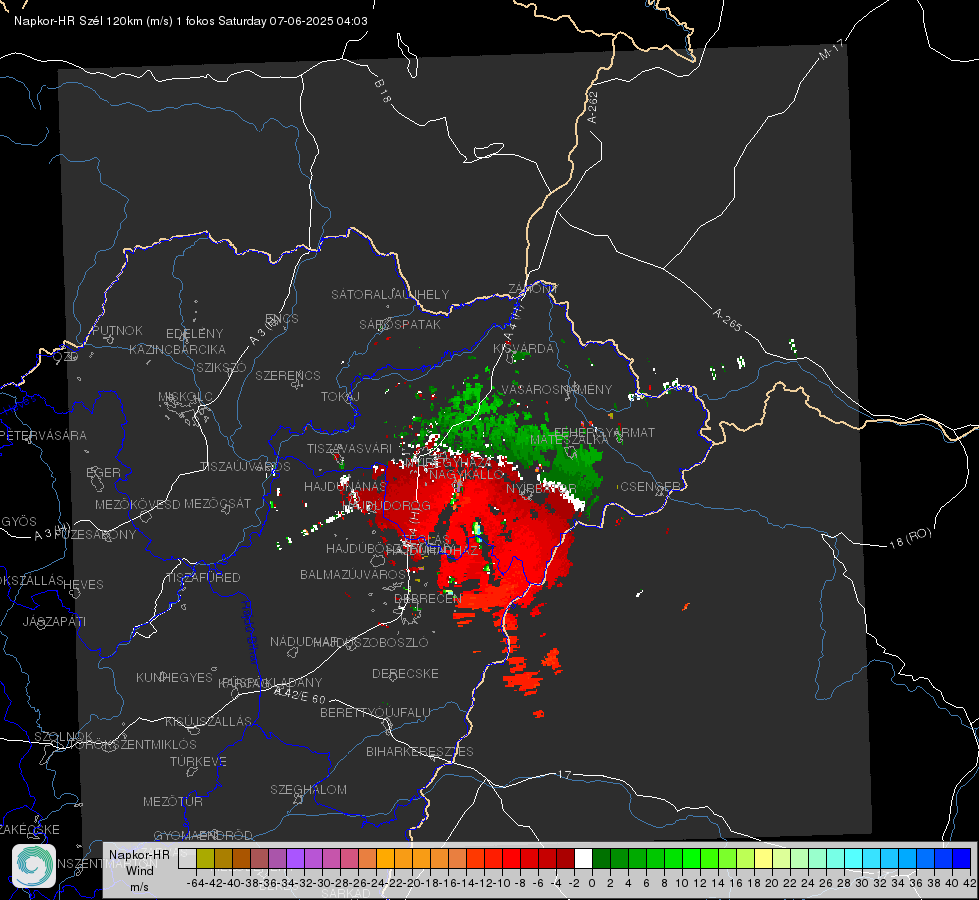Select the dark green swatch between 0 and 2
The width and height of the screenshot is (979, 900).
(x=601, y=859)
